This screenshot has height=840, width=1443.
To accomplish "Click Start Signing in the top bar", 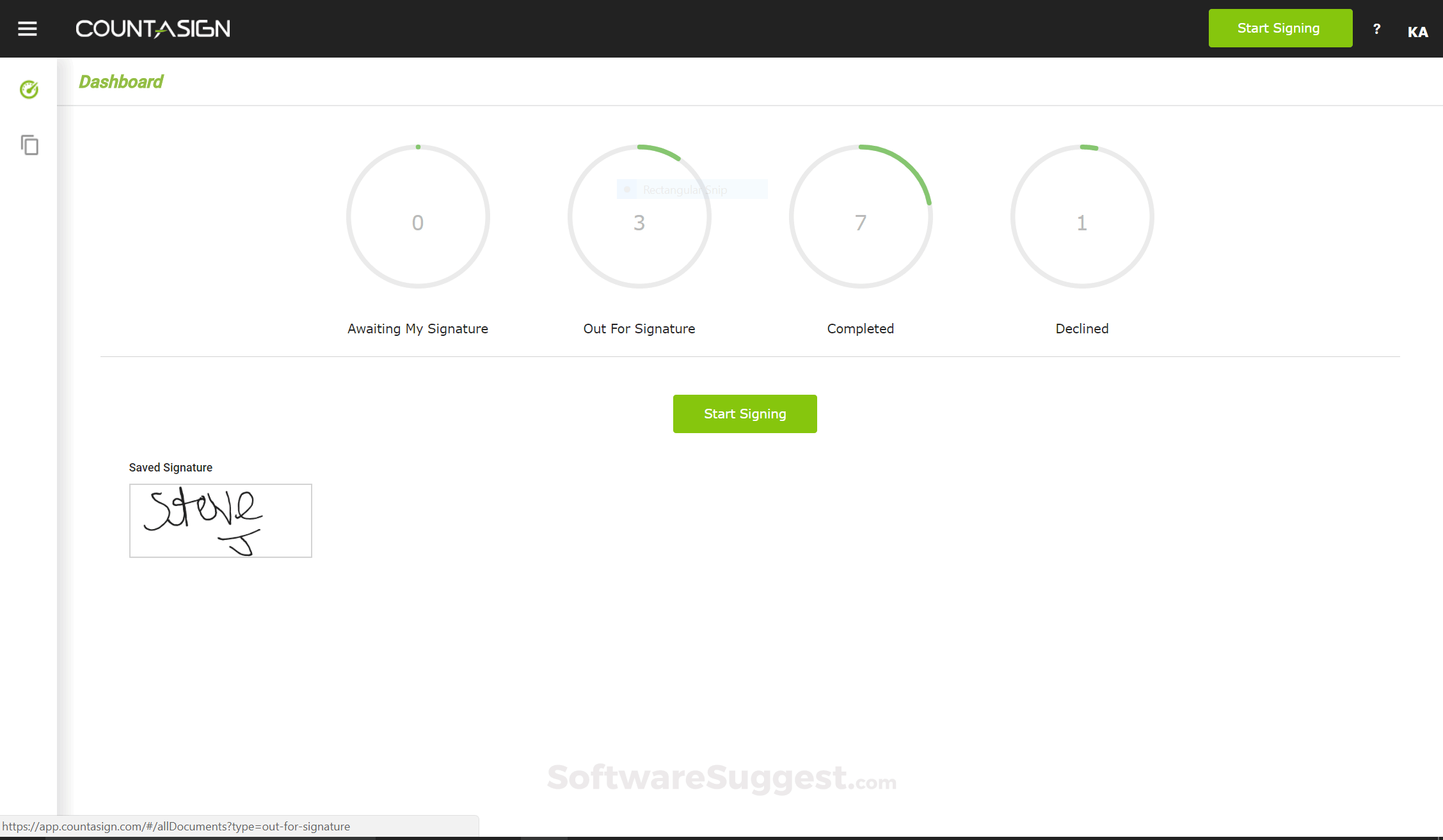I will tap(1280, 28).
